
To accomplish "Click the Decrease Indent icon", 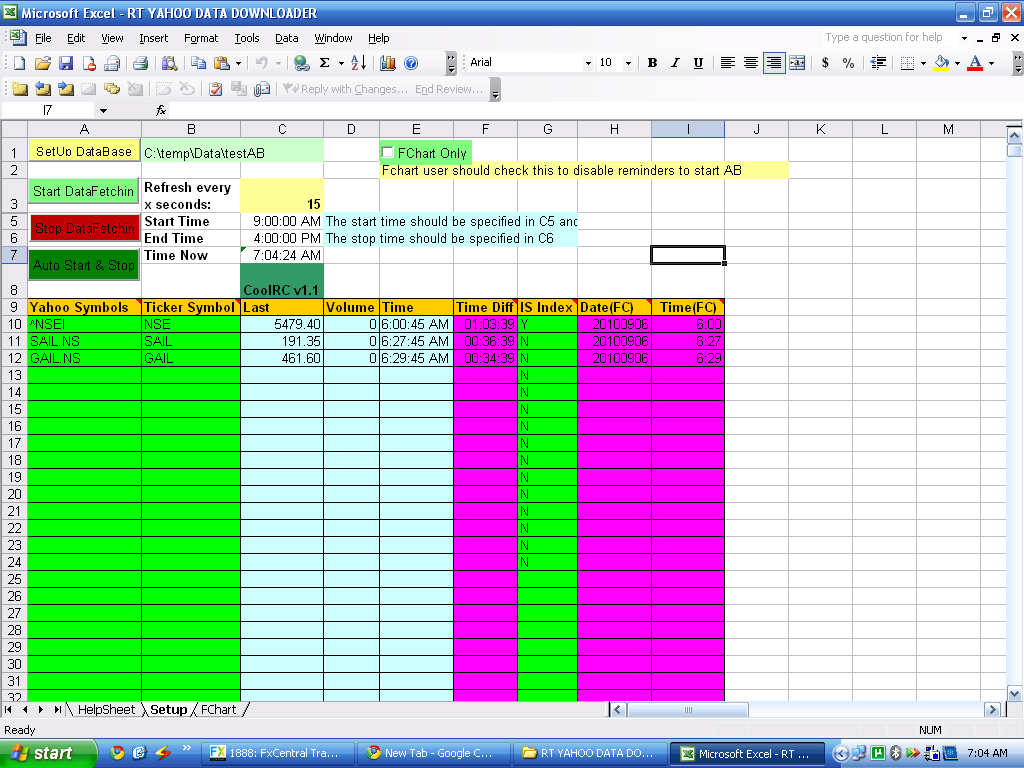I will click(x=878, y=63).
